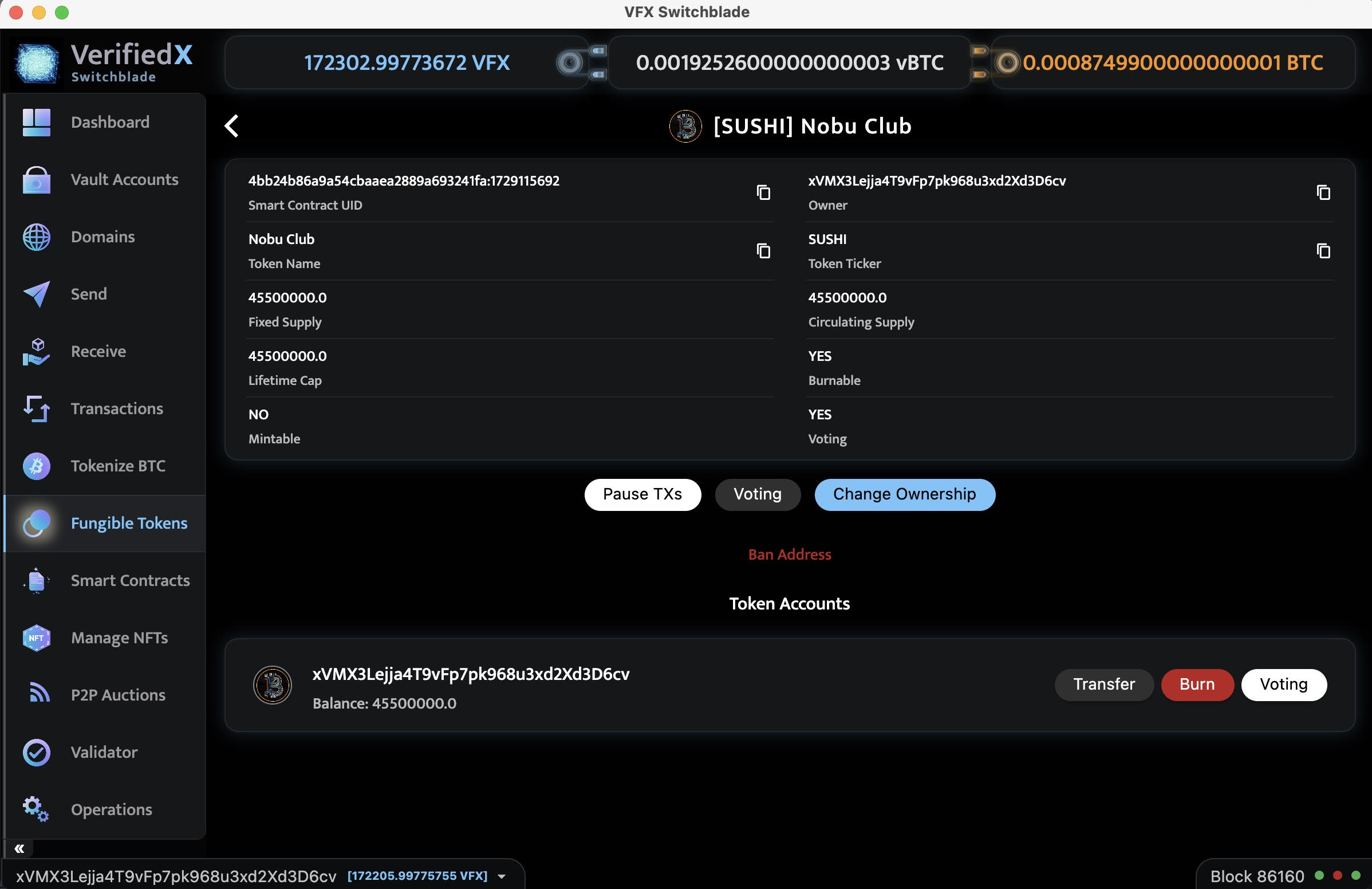Click the [SUSHI] Nobu Club title

pyautogui.click(x=812, y=126)
